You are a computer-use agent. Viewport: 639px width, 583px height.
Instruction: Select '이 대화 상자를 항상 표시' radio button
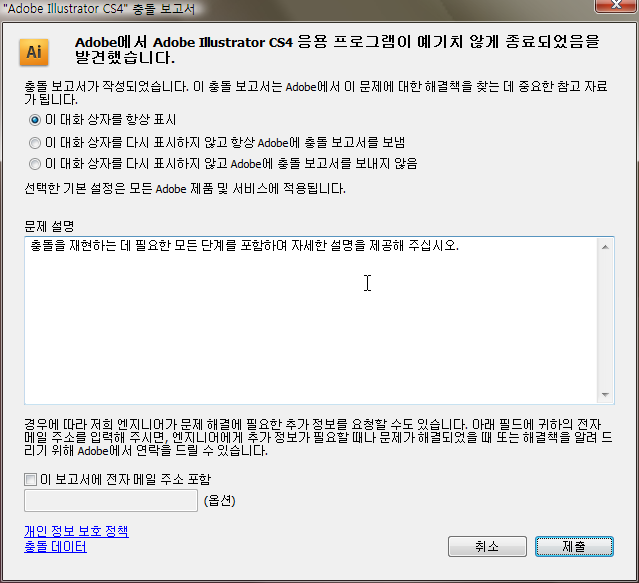click(35, 120)
